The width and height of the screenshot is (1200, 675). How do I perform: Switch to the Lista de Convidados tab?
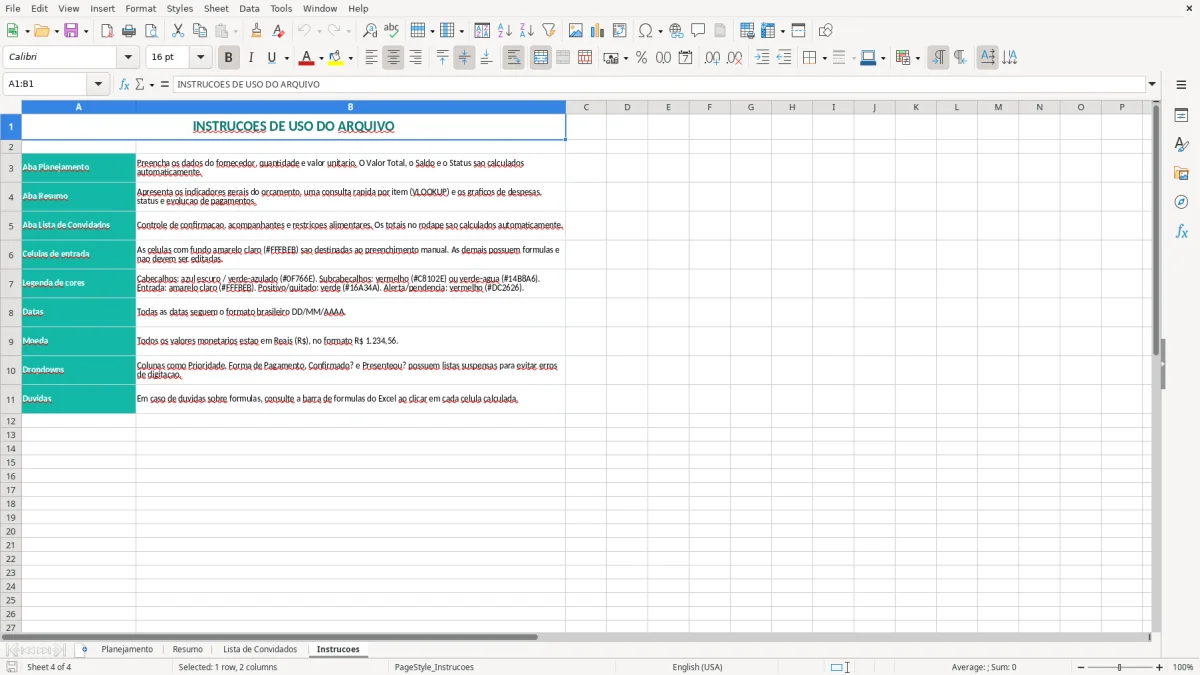click(x=260, y=649)
